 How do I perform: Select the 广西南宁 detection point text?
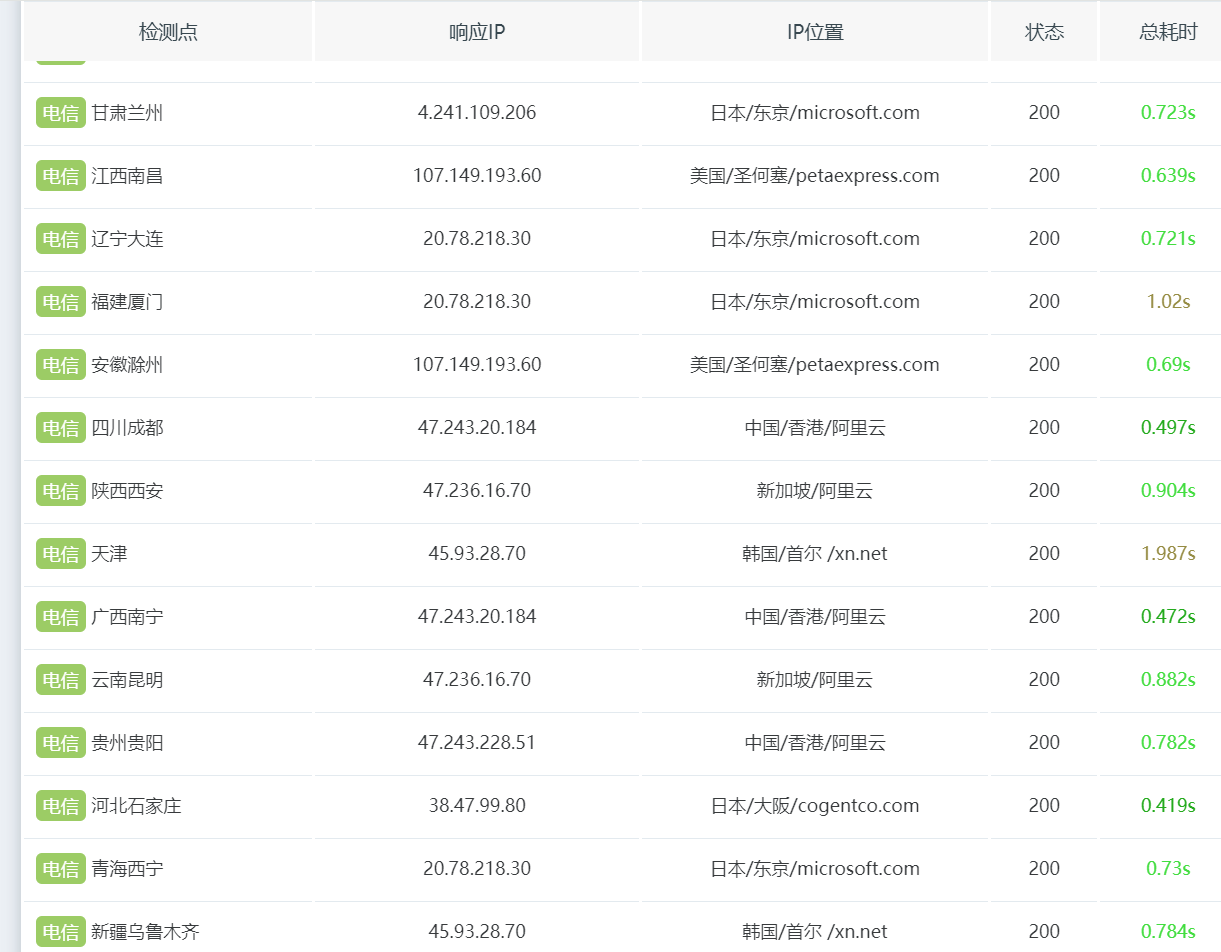coord(127,617)
